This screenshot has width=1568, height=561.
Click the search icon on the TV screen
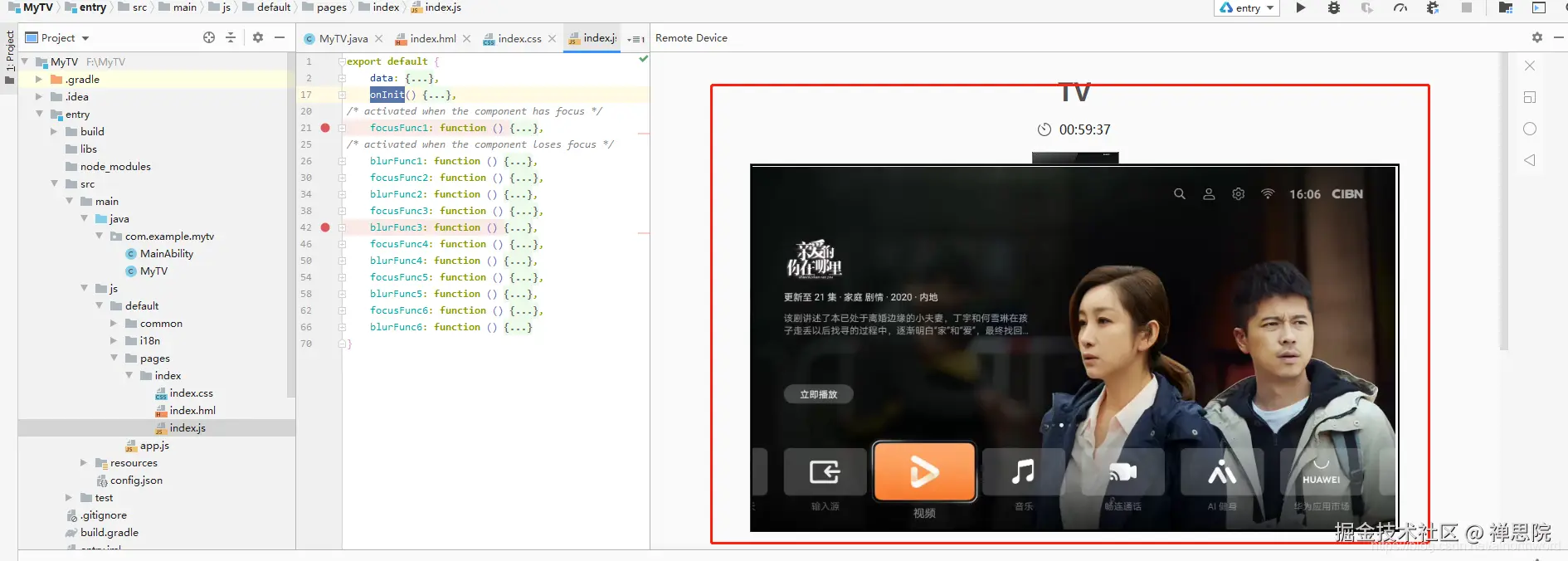pos(1180,194)
